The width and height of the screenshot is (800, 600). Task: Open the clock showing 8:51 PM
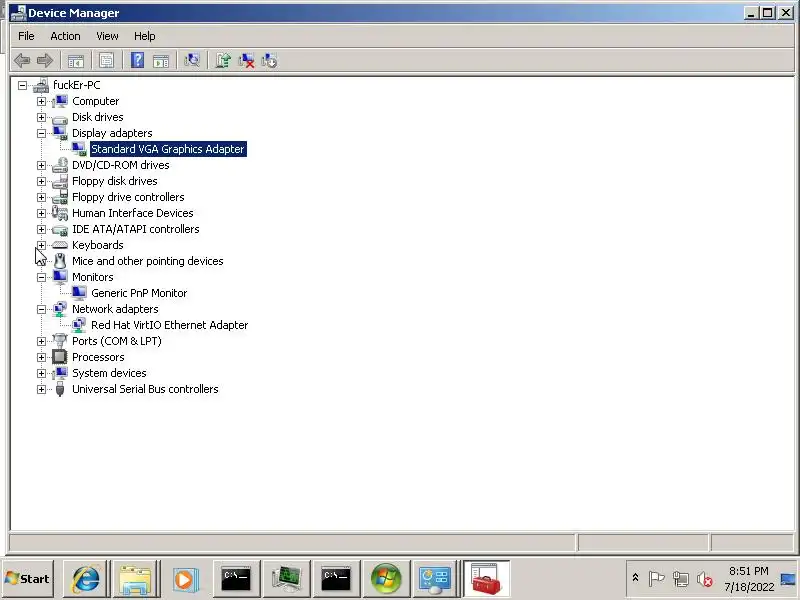(748, 579)
